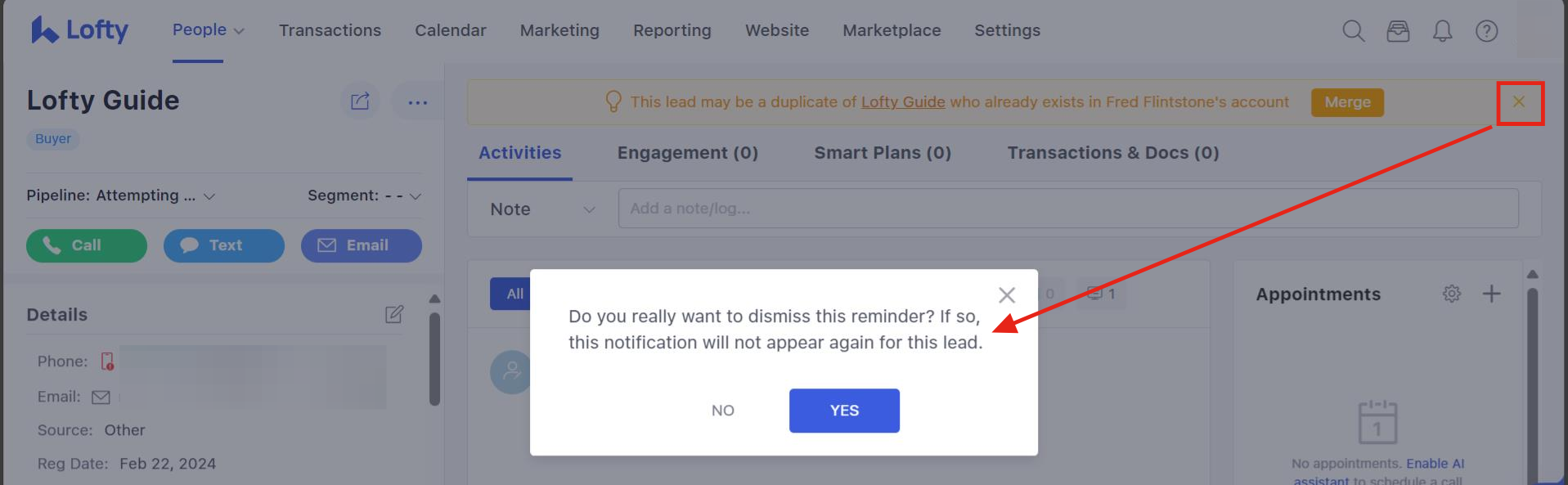Expand the Segment dropdown
Image resolution: width=1568 pixels, height=485 pixels.
coord(364,195)
